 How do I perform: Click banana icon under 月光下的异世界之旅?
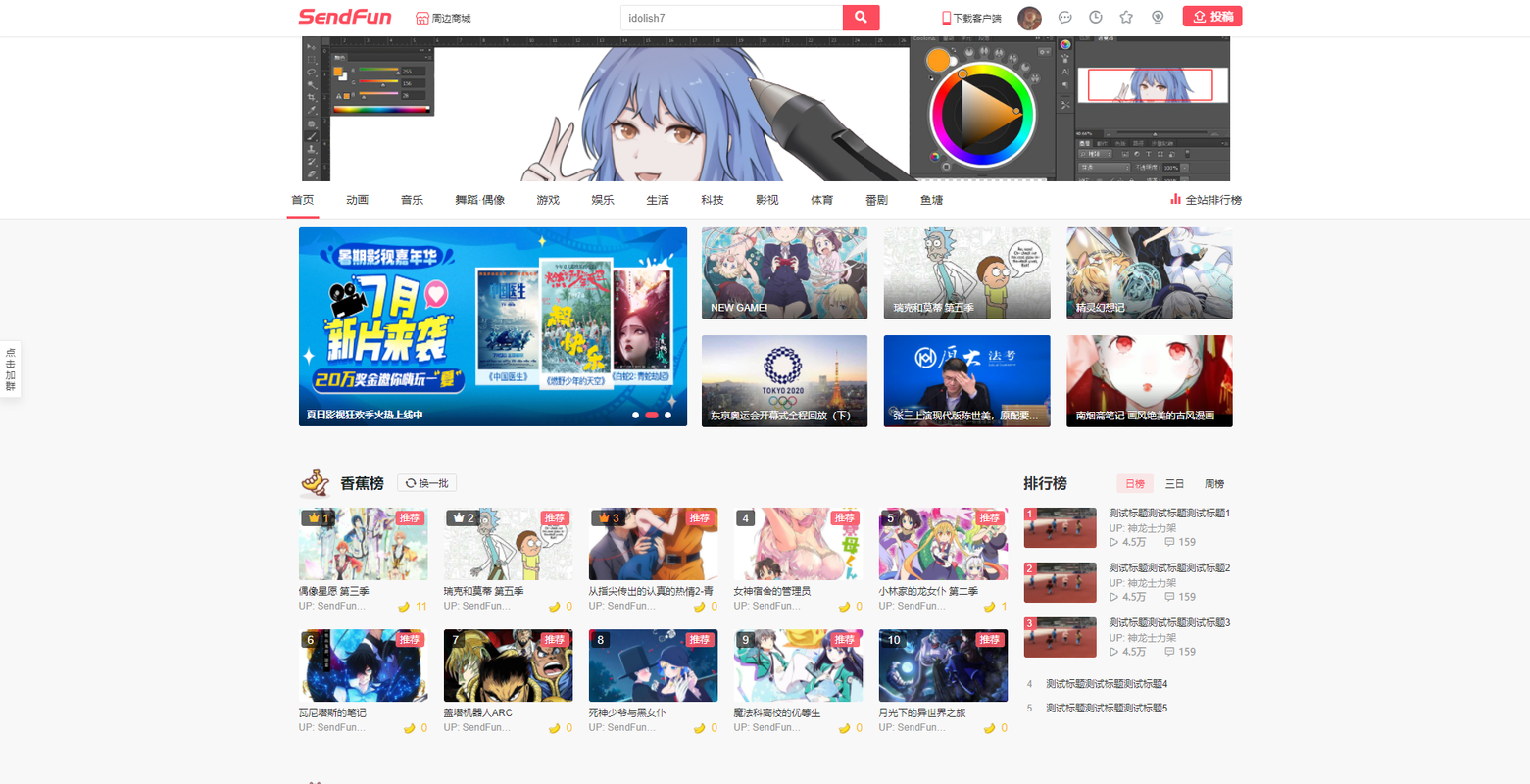coord(989,728)
